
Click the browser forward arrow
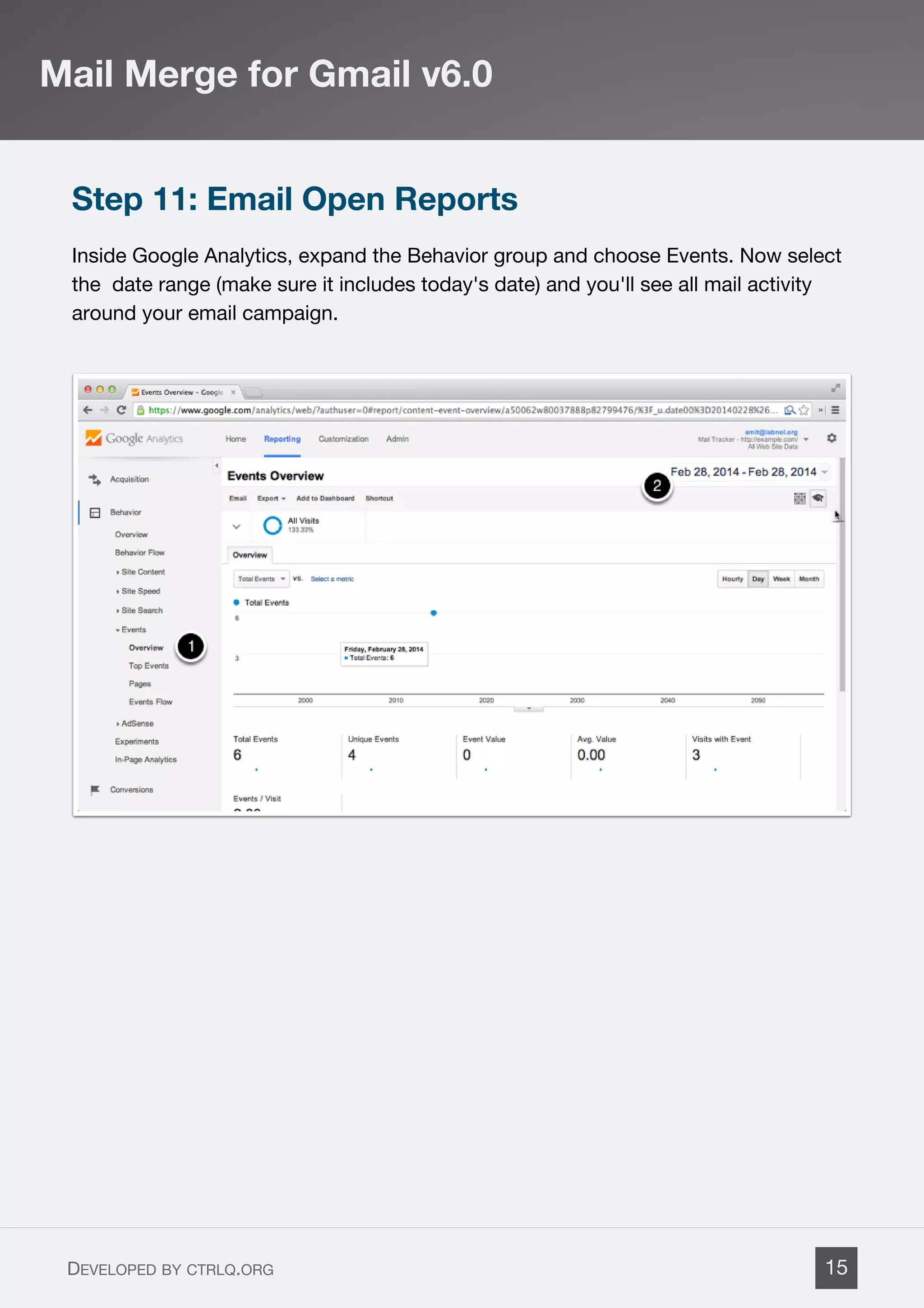pyautogui.click(x=104, y=410)
